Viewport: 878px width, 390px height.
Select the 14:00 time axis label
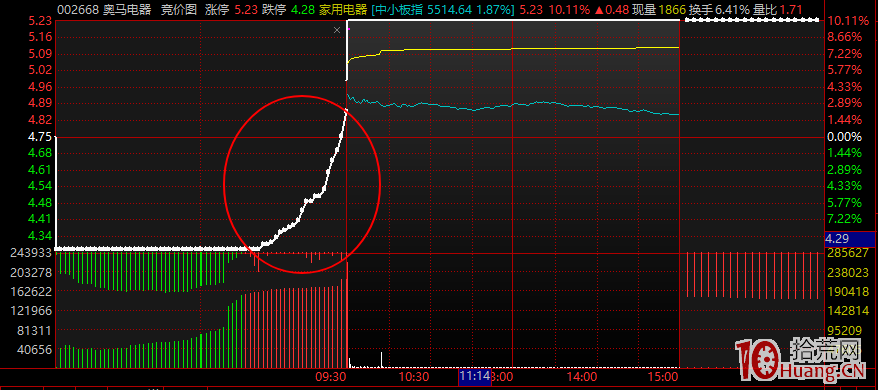[582, 376]
